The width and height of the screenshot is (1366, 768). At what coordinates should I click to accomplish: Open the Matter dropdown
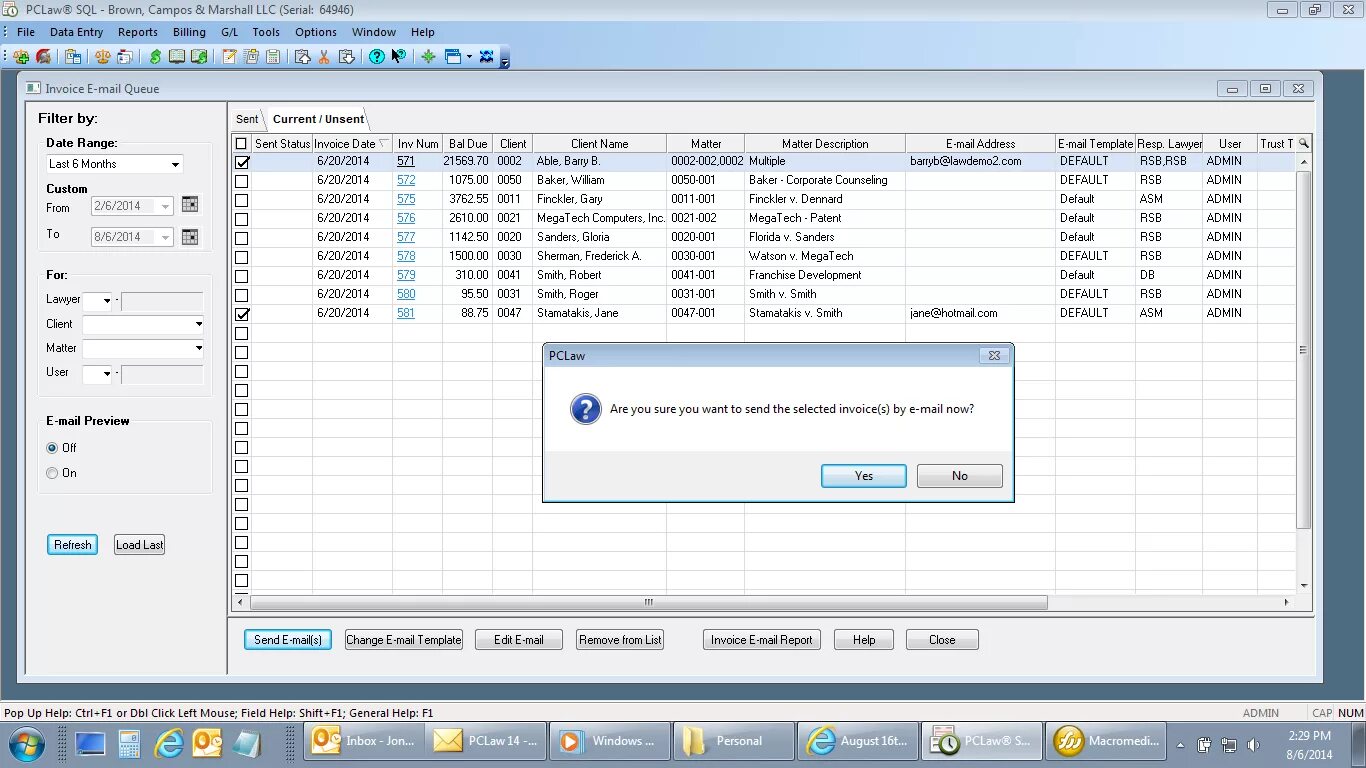click(198, 349)
